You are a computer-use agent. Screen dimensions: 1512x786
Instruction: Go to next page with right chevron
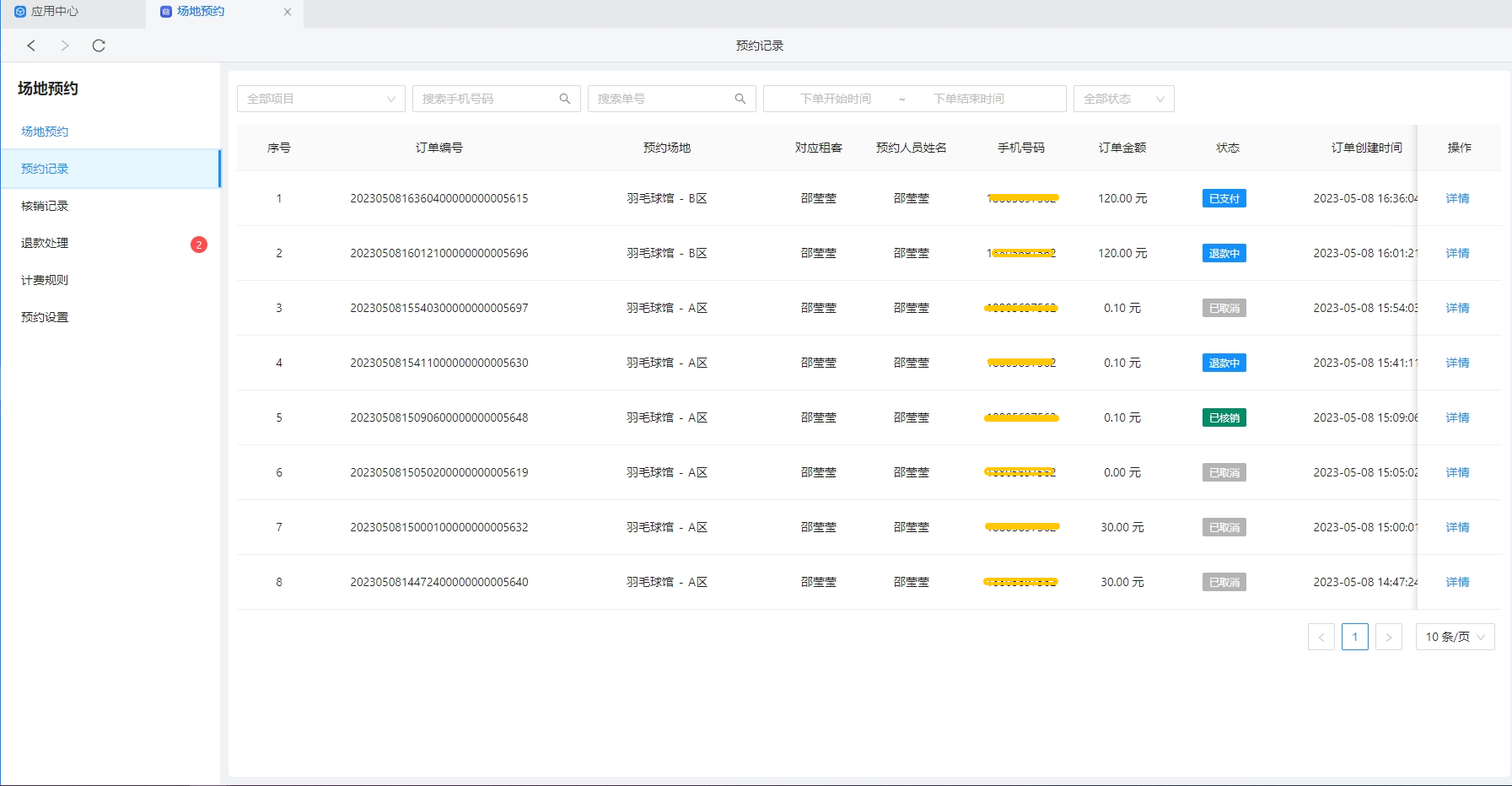point(1389,637)
